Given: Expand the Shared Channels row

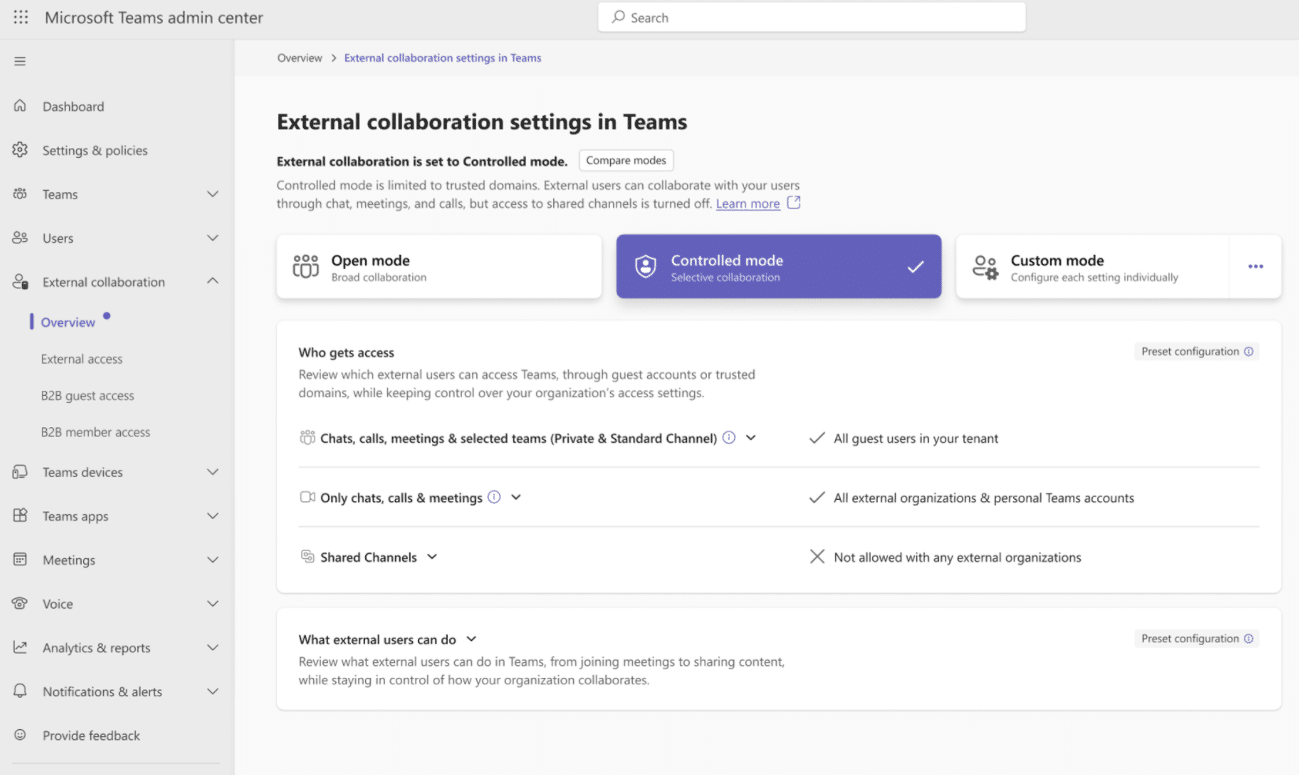Looking at the screenshot, I should tap(432, 557).
